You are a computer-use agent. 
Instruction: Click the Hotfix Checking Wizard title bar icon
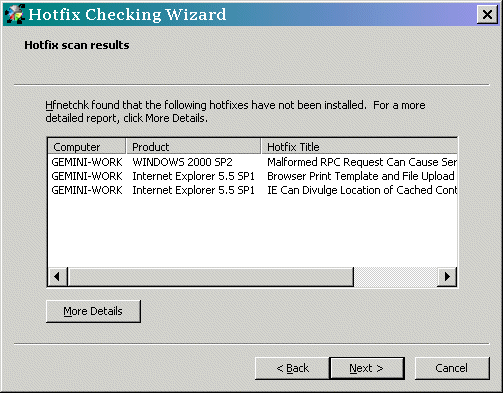14,14
